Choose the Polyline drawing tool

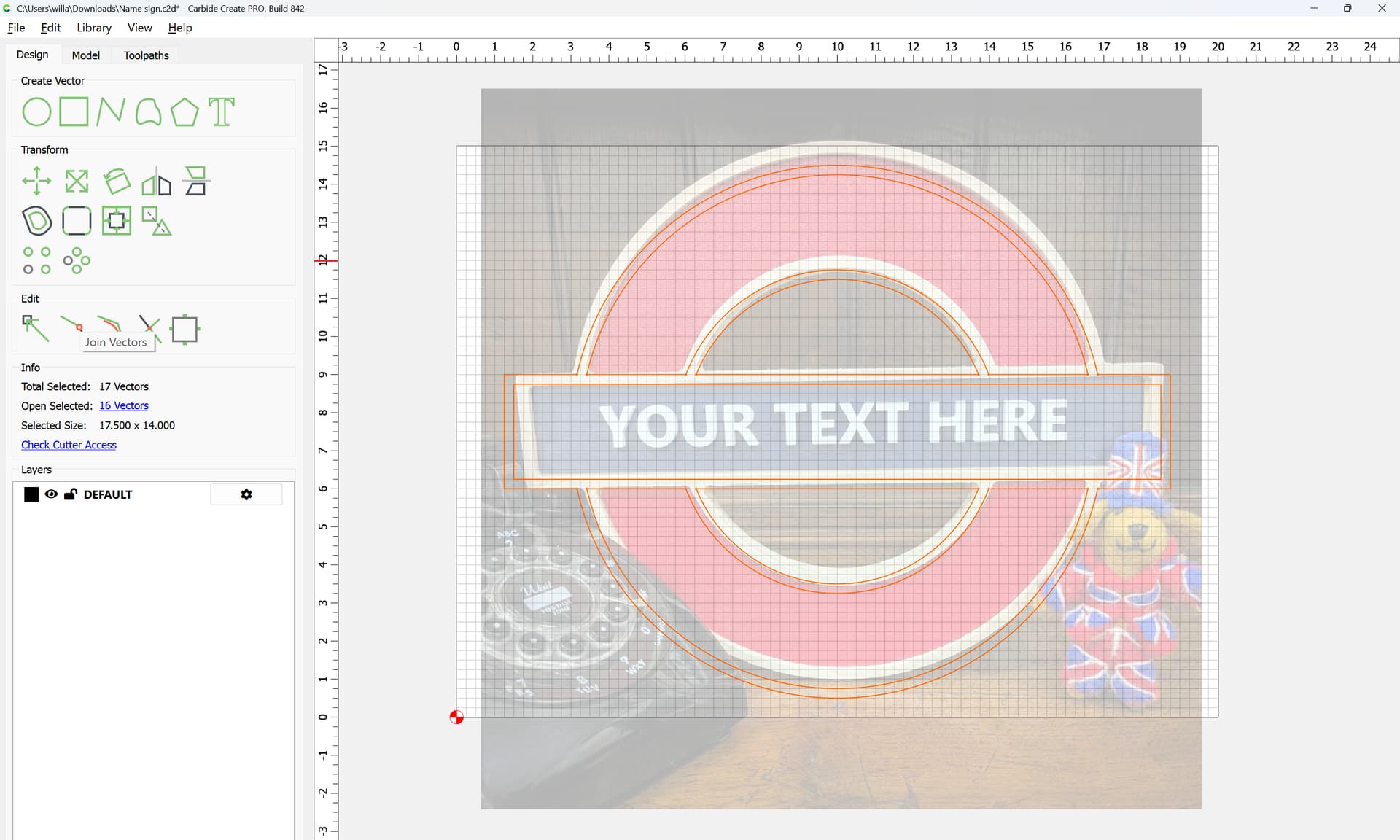[x=110, y=112]
